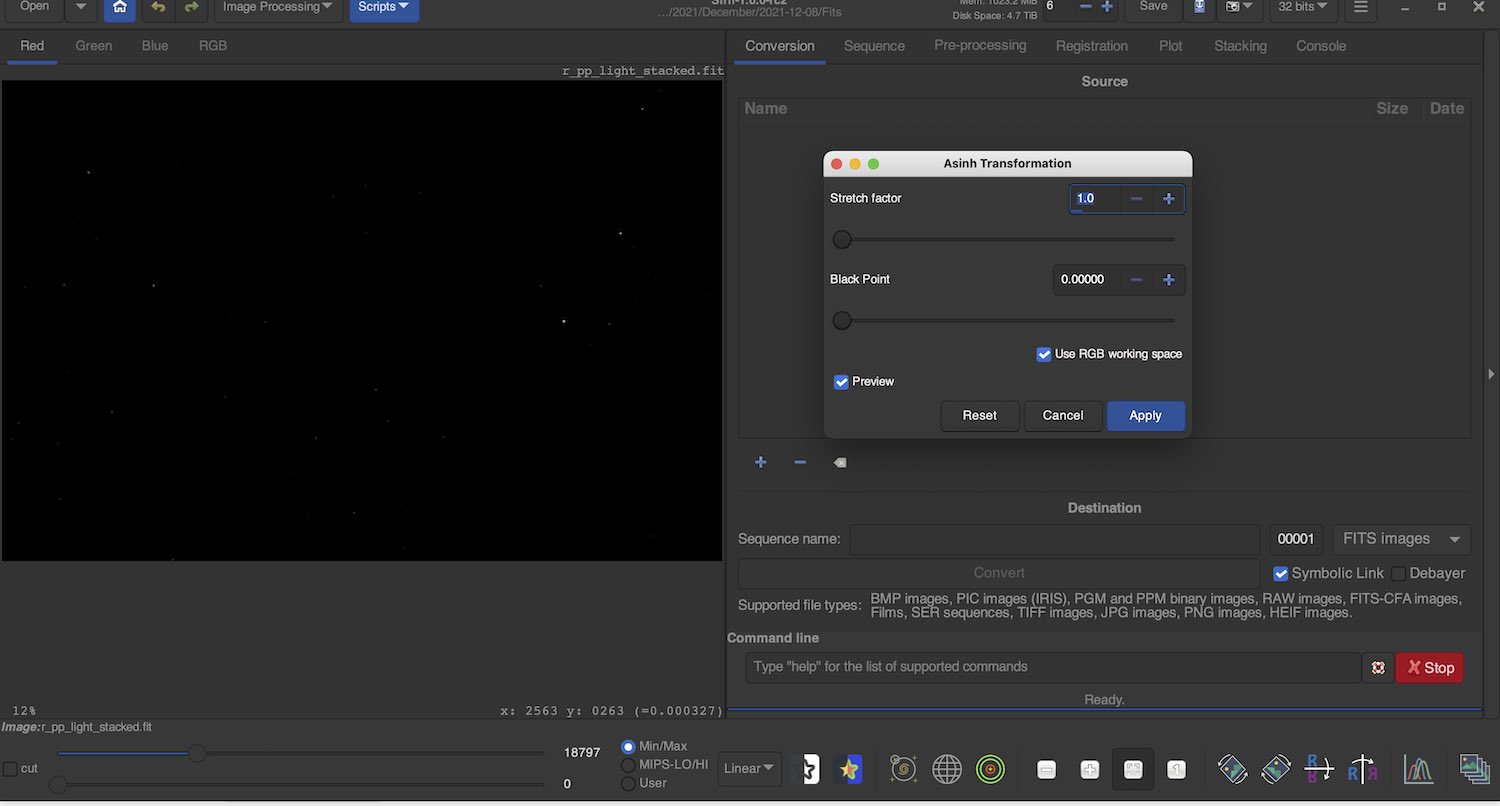Image resolution: width=1500 pixels, height=806 pixels.
Task: Click the Stretch factor slider handle
Action: [x=842, y=239]
